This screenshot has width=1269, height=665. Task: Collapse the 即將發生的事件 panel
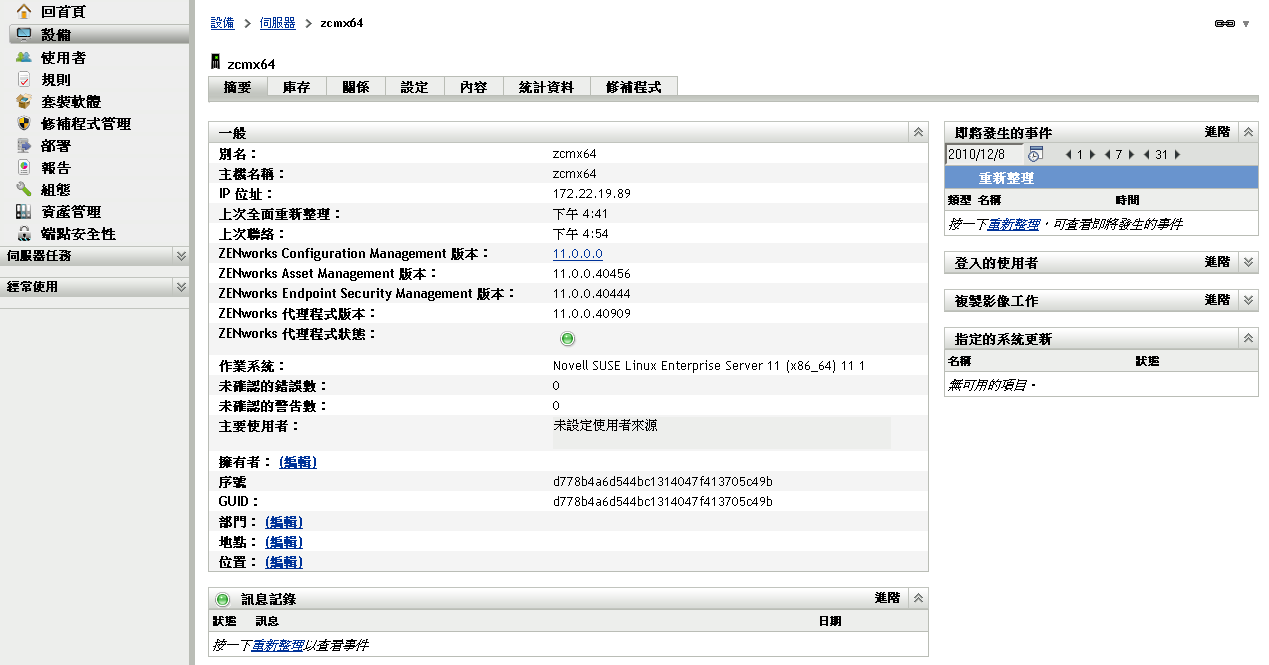pos(1248,132)
